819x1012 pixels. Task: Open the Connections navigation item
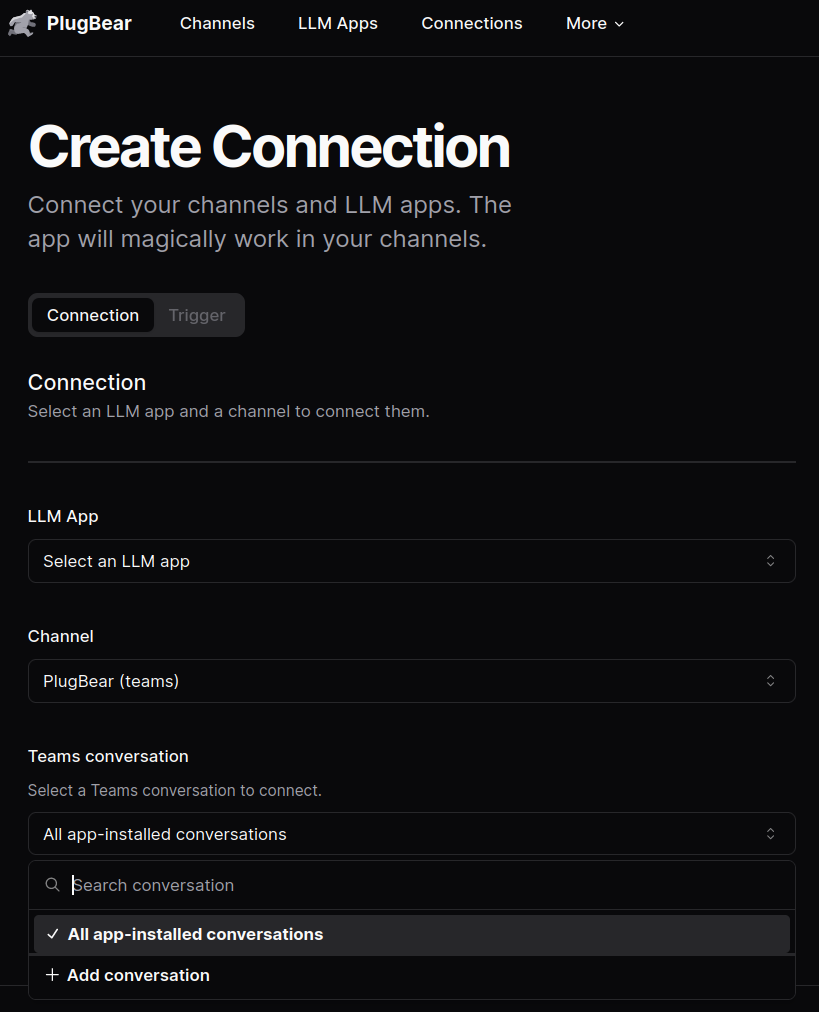pos(472,23)
